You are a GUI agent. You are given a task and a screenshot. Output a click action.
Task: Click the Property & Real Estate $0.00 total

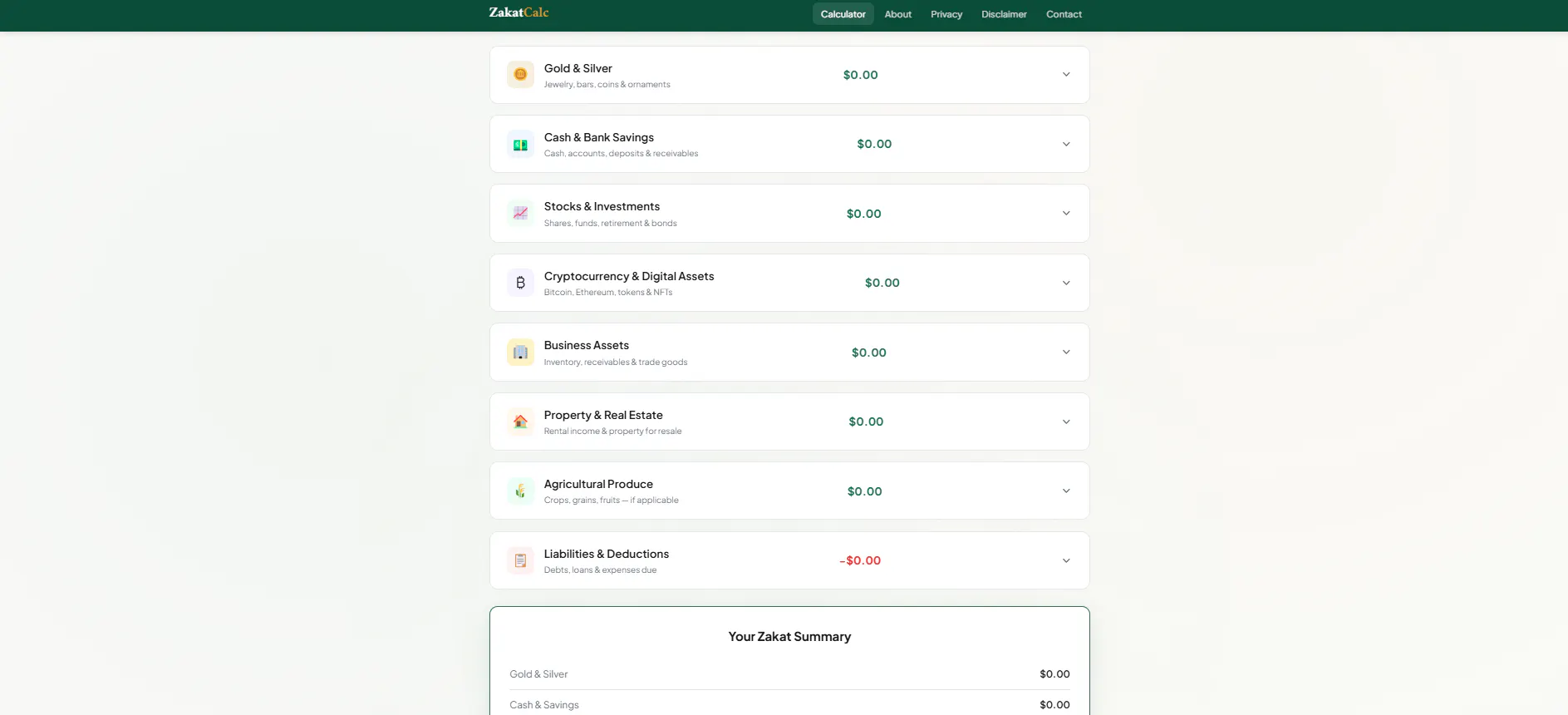tap(866, 422)
